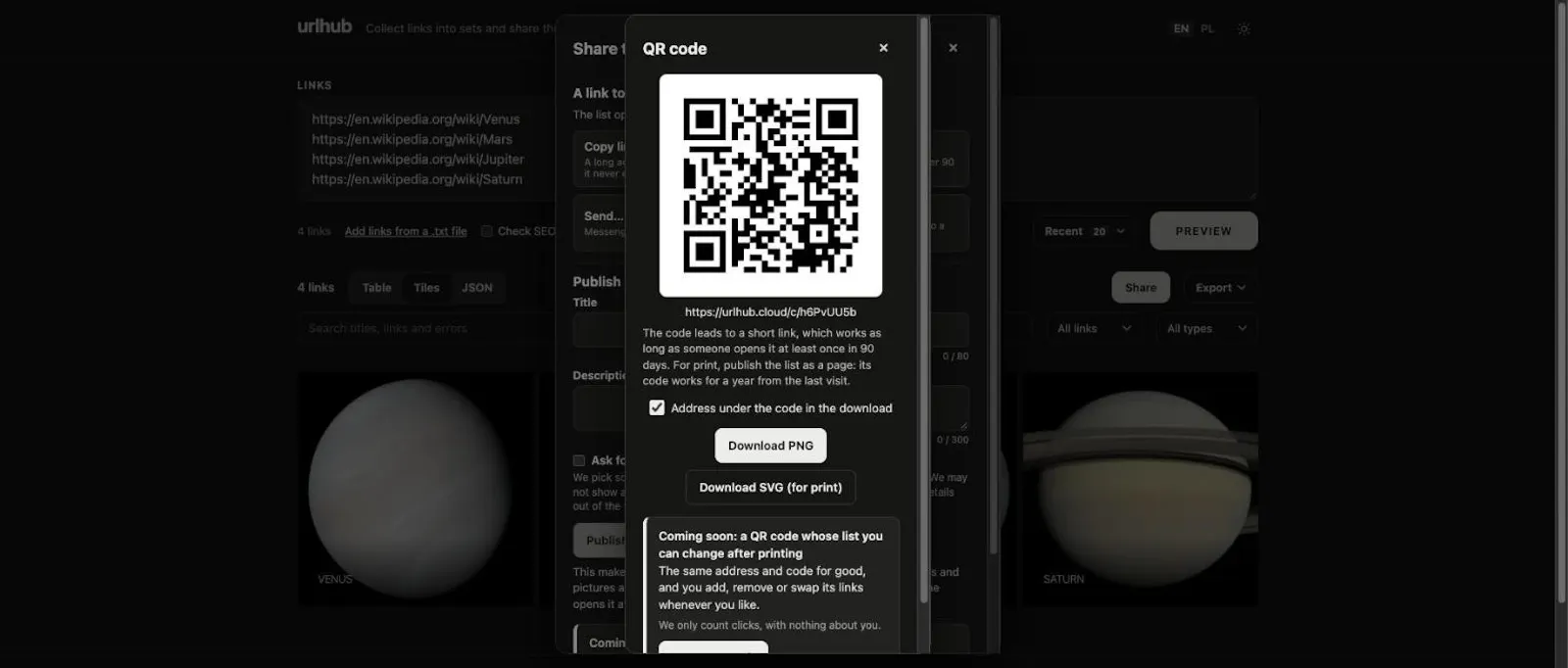
Task: Switch language to EN
Action: tap(1181, 29)
